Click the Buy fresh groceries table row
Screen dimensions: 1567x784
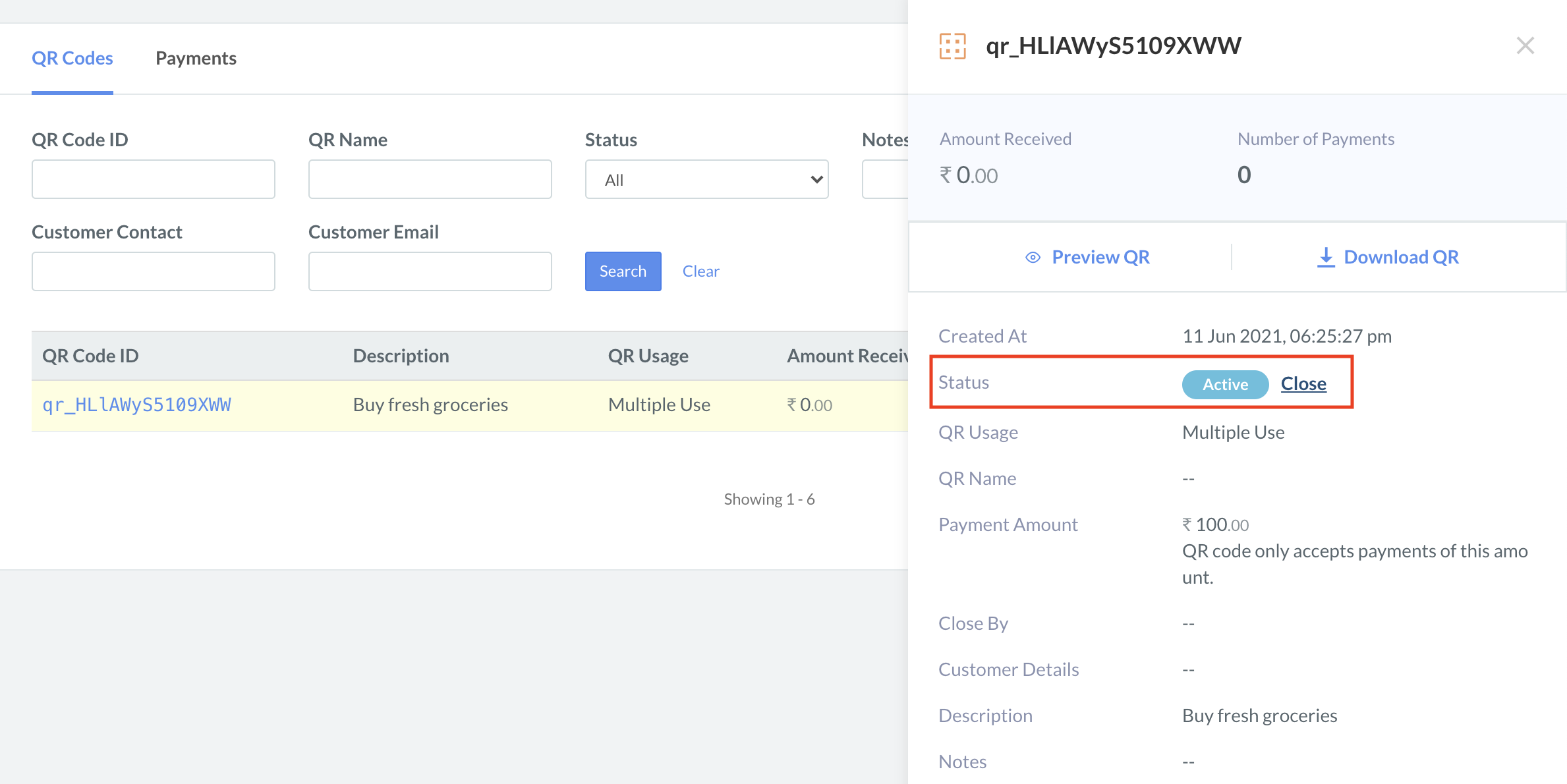click(x=430, y=405)
